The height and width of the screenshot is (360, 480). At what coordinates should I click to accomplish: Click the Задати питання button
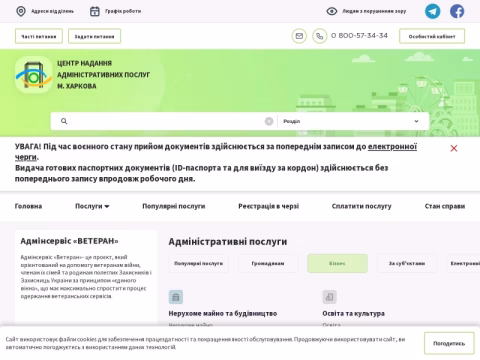[x=94, y=36]
